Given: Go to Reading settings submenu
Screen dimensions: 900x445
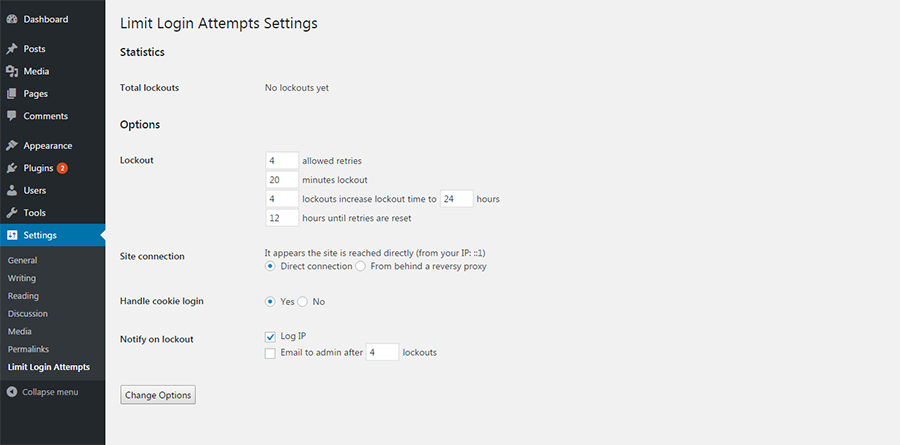Looking at the screenshot, I should click(23, 296).
